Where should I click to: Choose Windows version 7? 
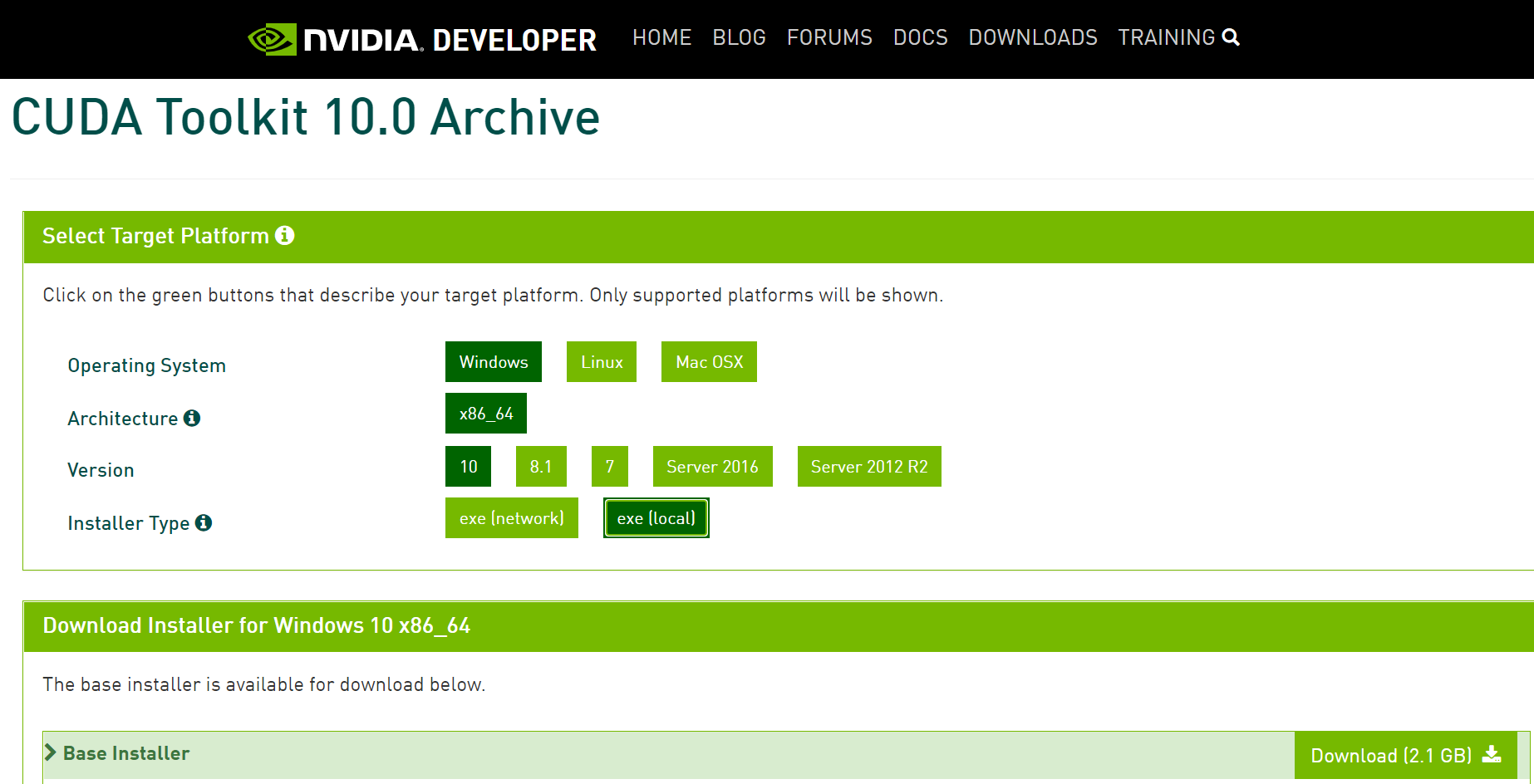coord(610,467)
